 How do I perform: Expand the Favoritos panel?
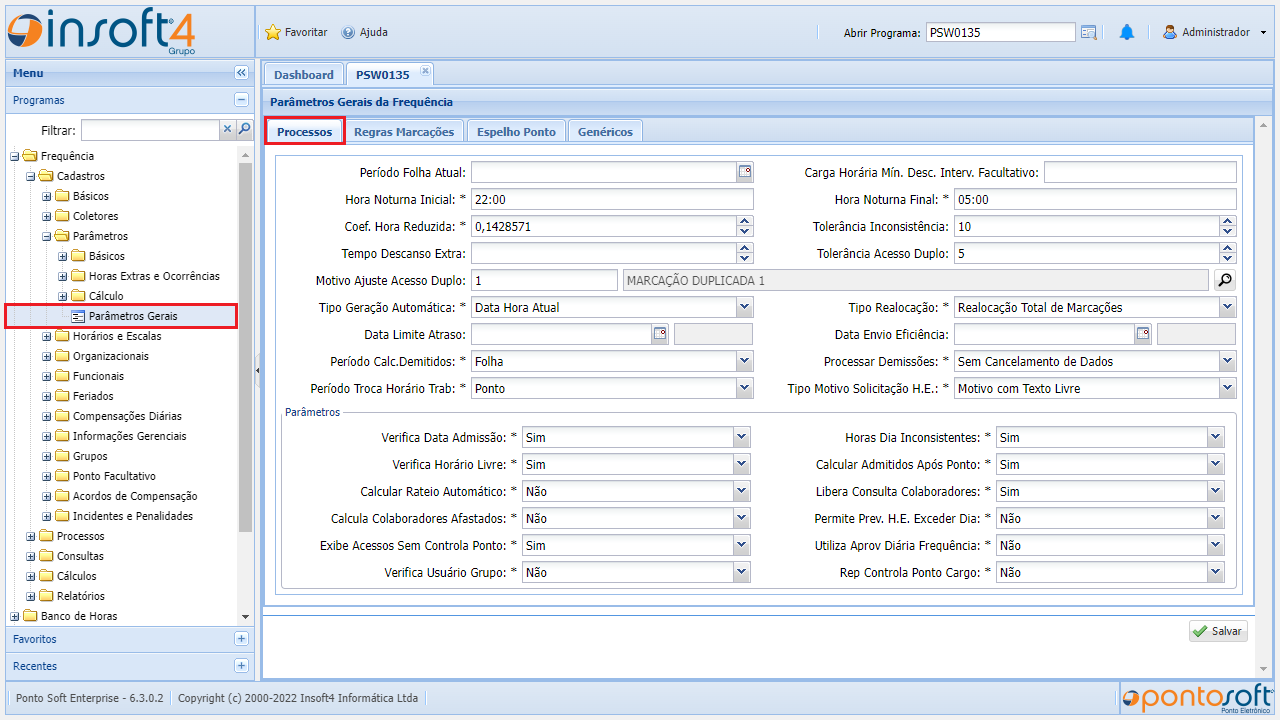(241, 639)
